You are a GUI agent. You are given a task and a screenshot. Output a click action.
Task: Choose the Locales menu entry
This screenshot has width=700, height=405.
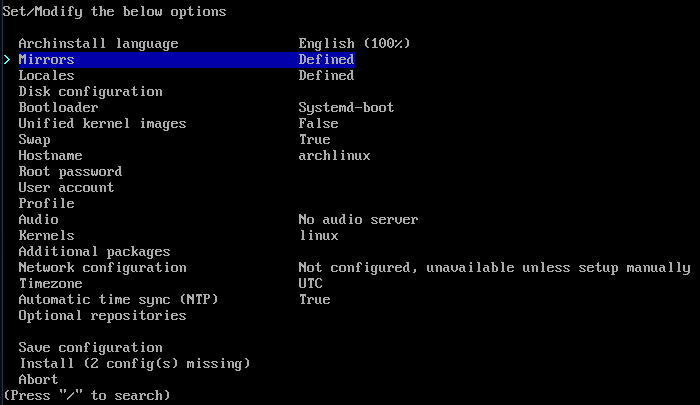click(46, 75)
